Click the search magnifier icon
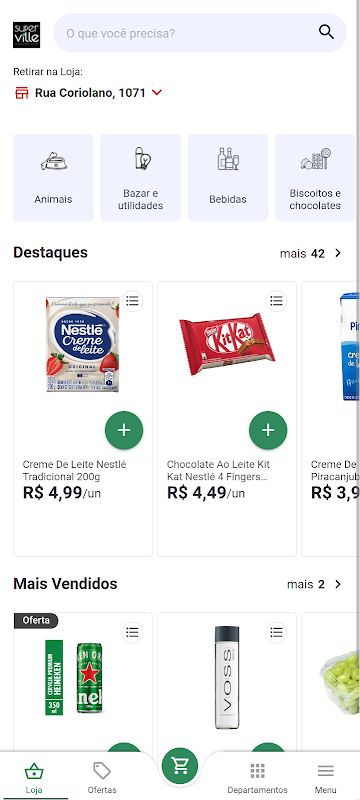Image resolution: width=360 pixels, height=800 pixels. click(x=326, y=32)
